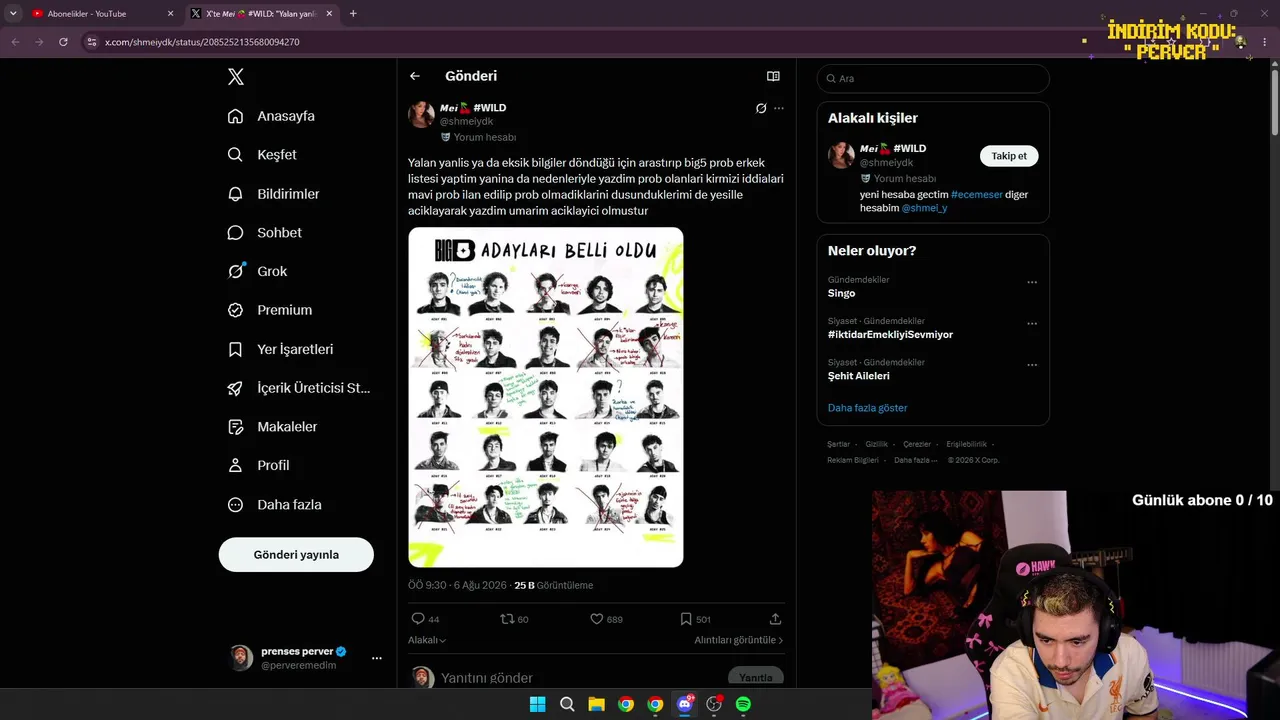Go back with the Gönderi back arrow
This screenshot has height=720, width=1280.
(415, 76)
